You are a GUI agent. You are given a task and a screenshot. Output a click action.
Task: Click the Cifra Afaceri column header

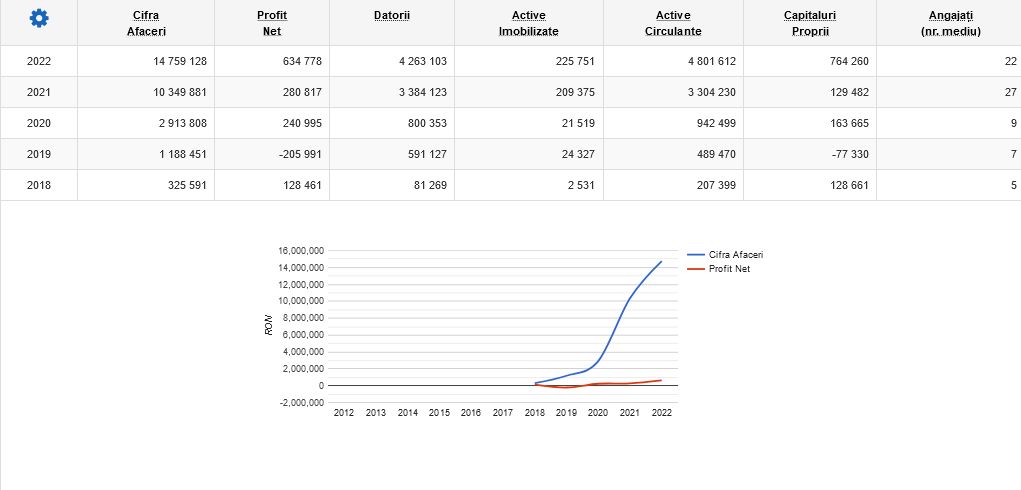coord(146,23)
